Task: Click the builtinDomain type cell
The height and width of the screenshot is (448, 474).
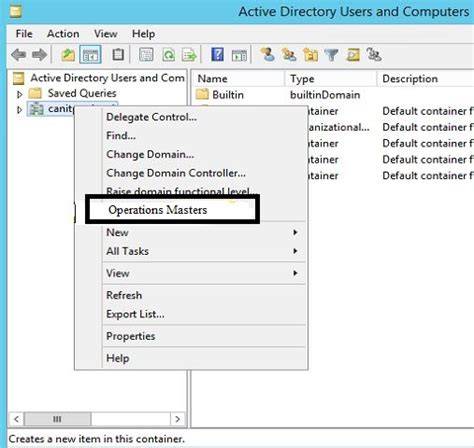Action: pos(325,95)
